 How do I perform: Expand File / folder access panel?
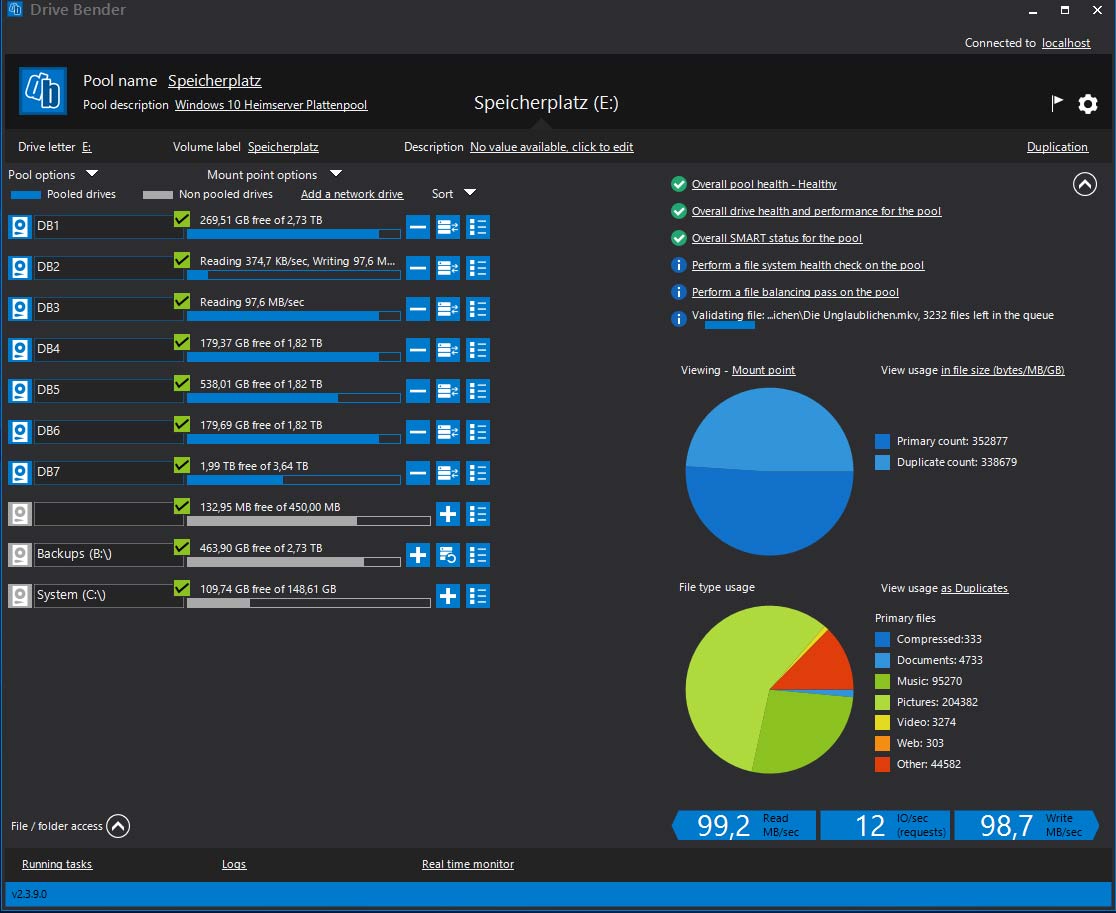click(x=118, y=826)
